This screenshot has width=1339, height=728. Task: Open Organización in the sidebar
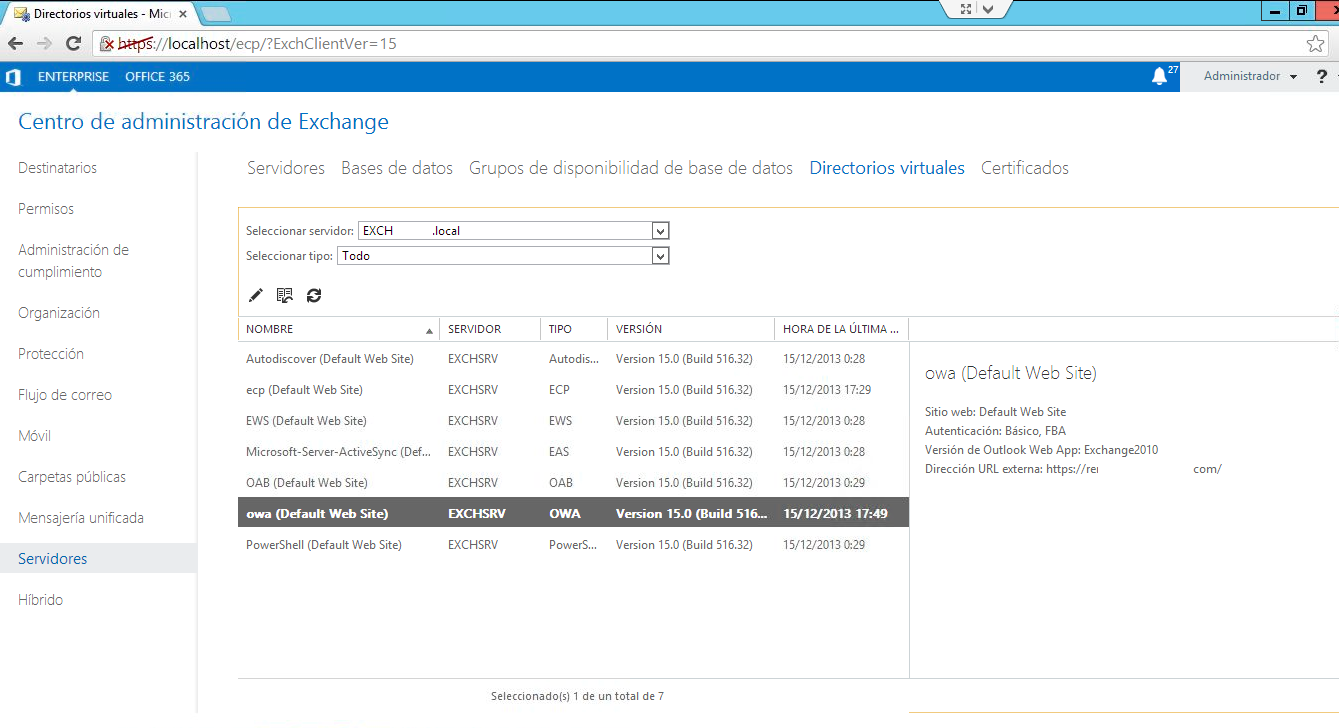click(59, 313)
